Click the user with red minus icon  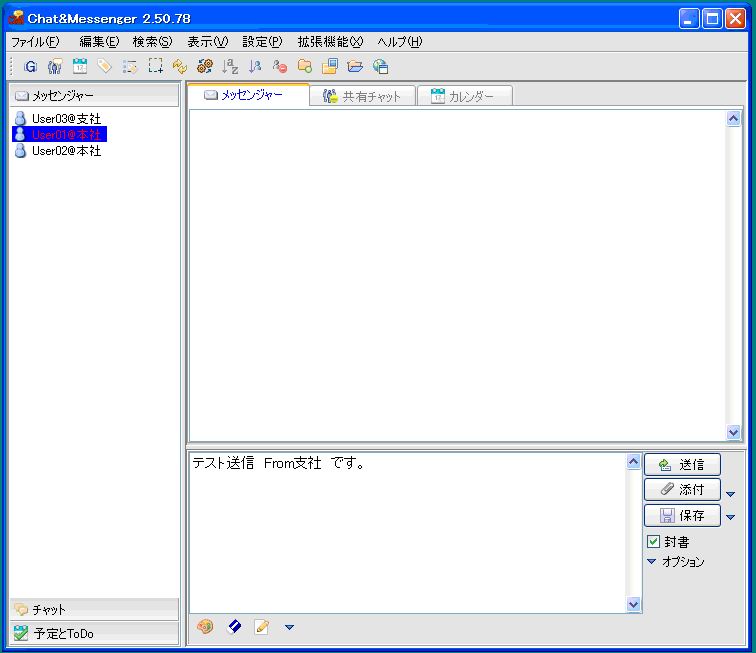click(x=280, y=66)
